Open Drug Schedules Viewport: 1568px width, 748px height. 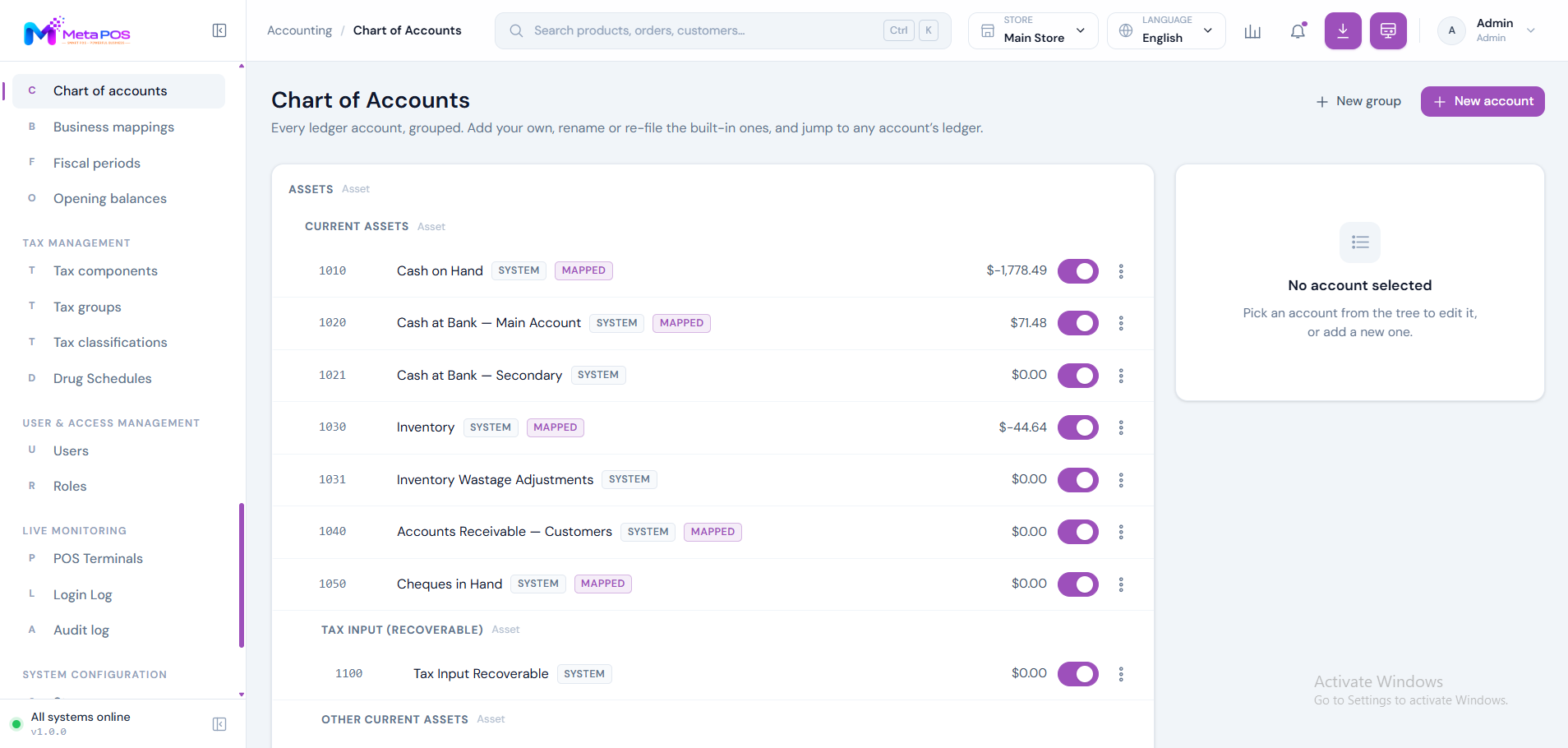(x=118, y=379)
